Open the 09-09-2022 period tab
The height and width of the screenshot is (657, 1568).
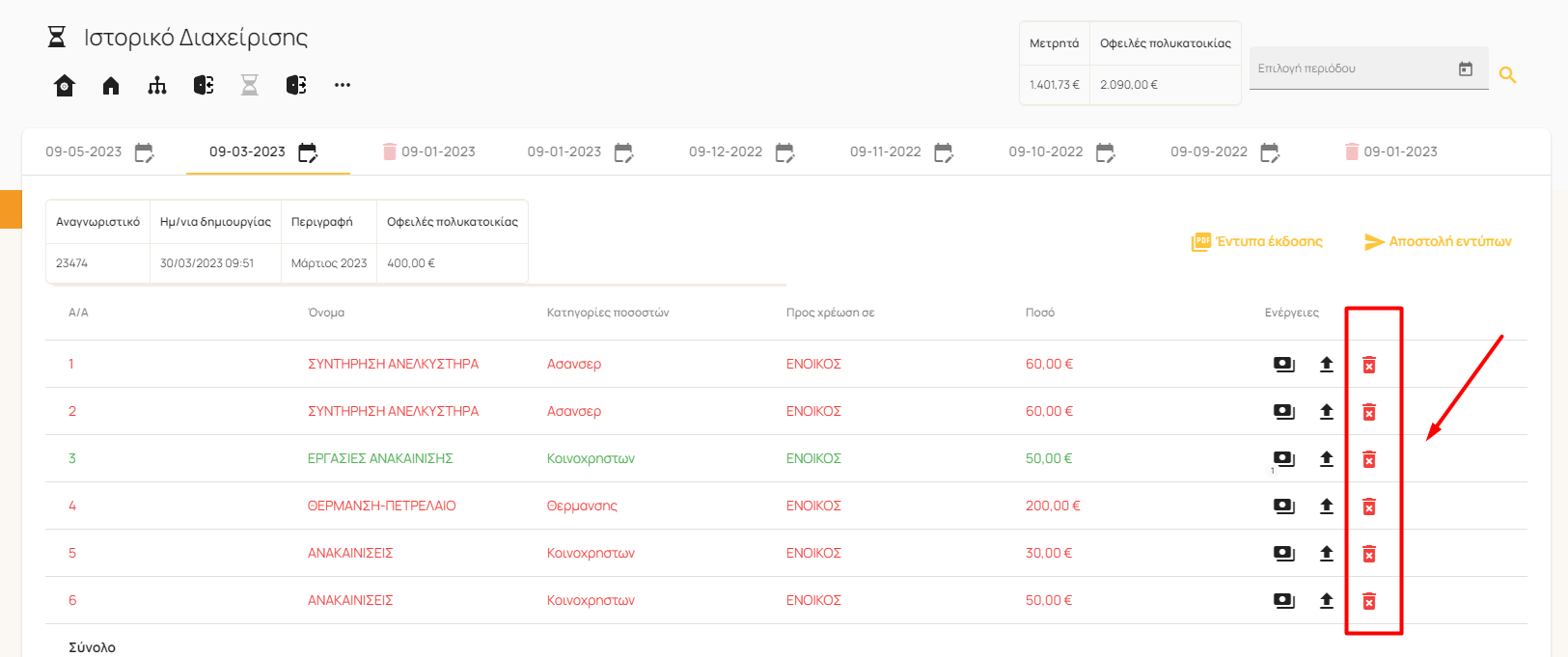(1208, 152)
